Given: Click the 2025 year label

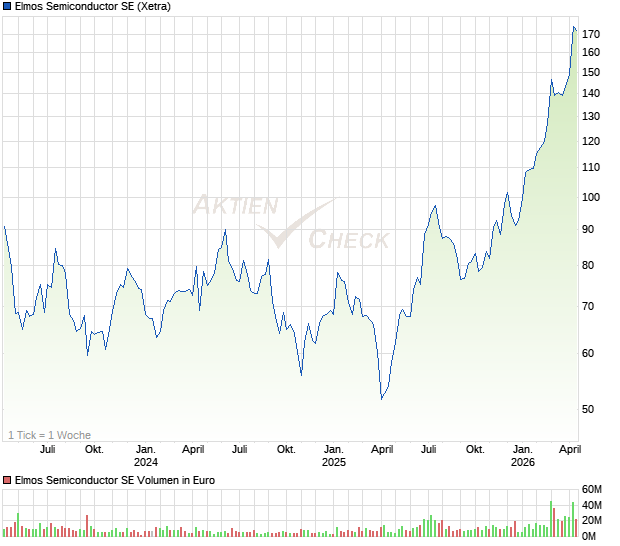Looking at the screenshot, I should [334, 462].
